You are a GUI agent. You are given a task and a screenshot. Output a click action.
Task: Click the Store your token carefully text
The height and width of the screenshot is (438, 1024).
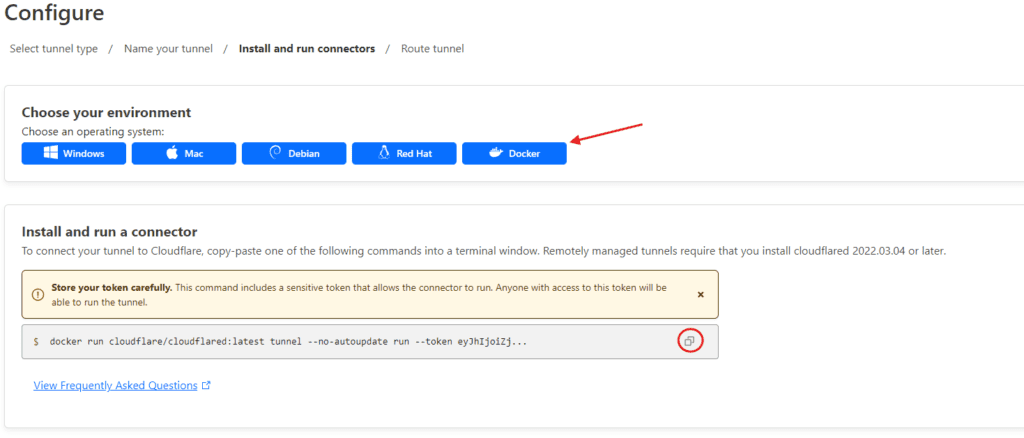[x=112, y=288]
